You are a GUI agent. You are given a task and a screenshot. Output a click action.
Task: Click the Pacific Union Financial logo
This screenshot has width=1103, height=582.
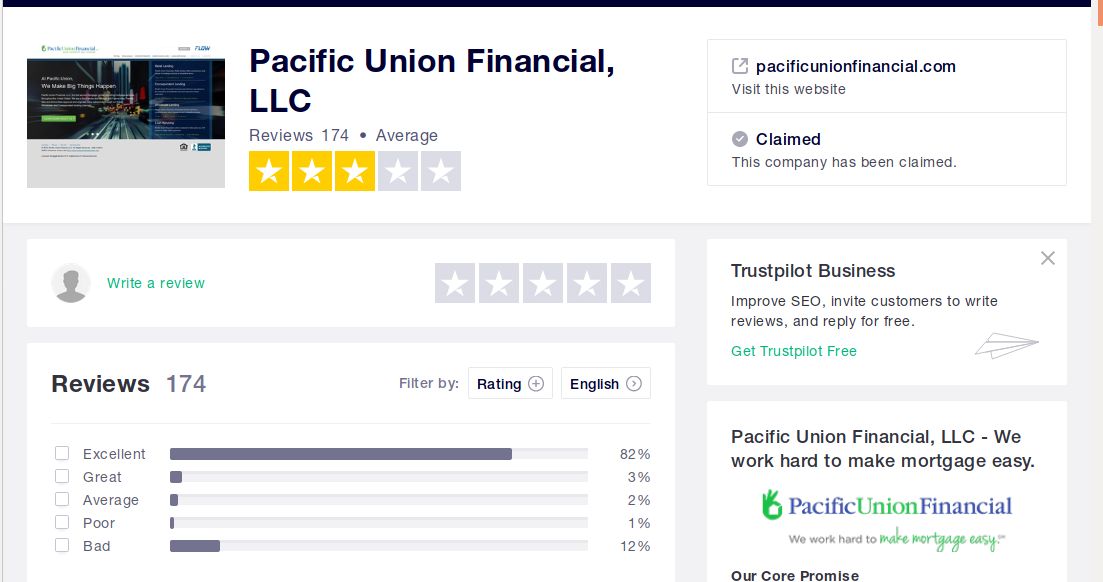point(886,519)
